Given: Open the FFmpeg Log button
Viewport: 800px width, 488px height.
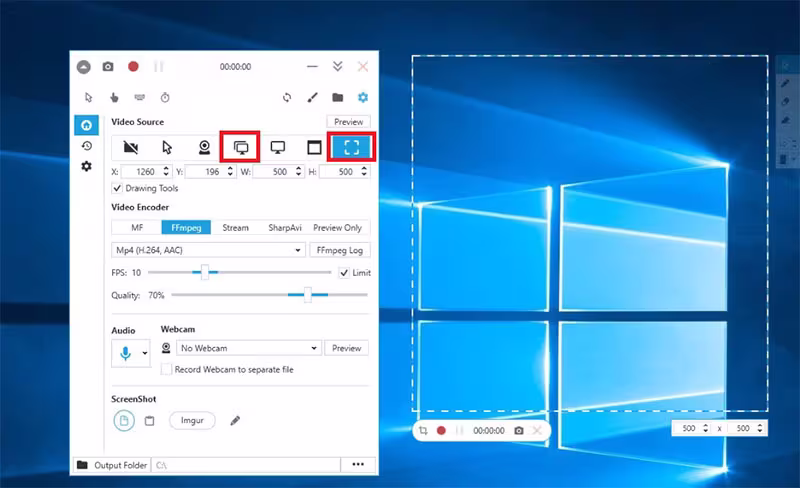Looking at the screenshot, I should 340,250.
